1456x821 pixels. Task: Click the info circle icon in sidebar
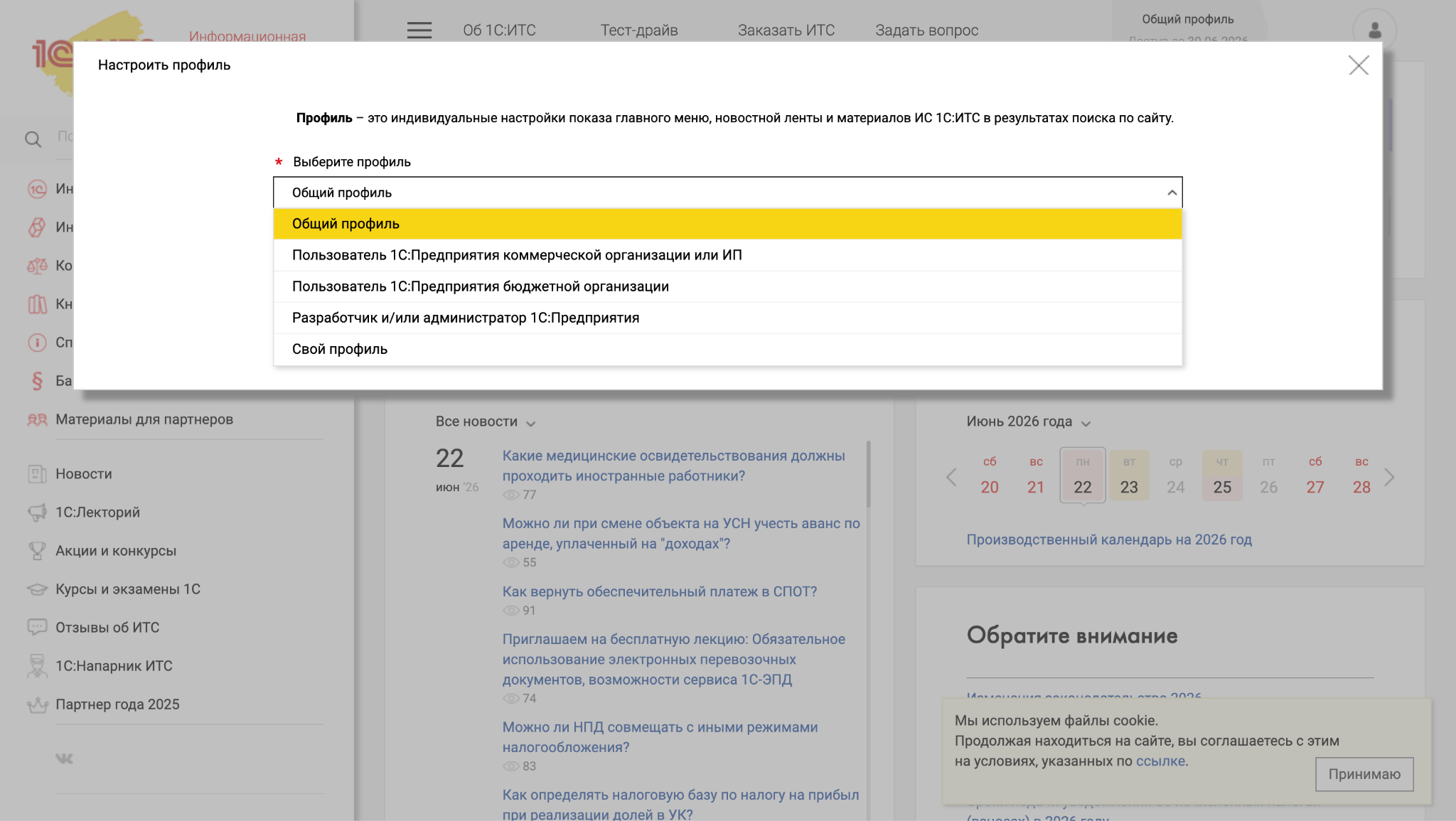pos(37,343)
